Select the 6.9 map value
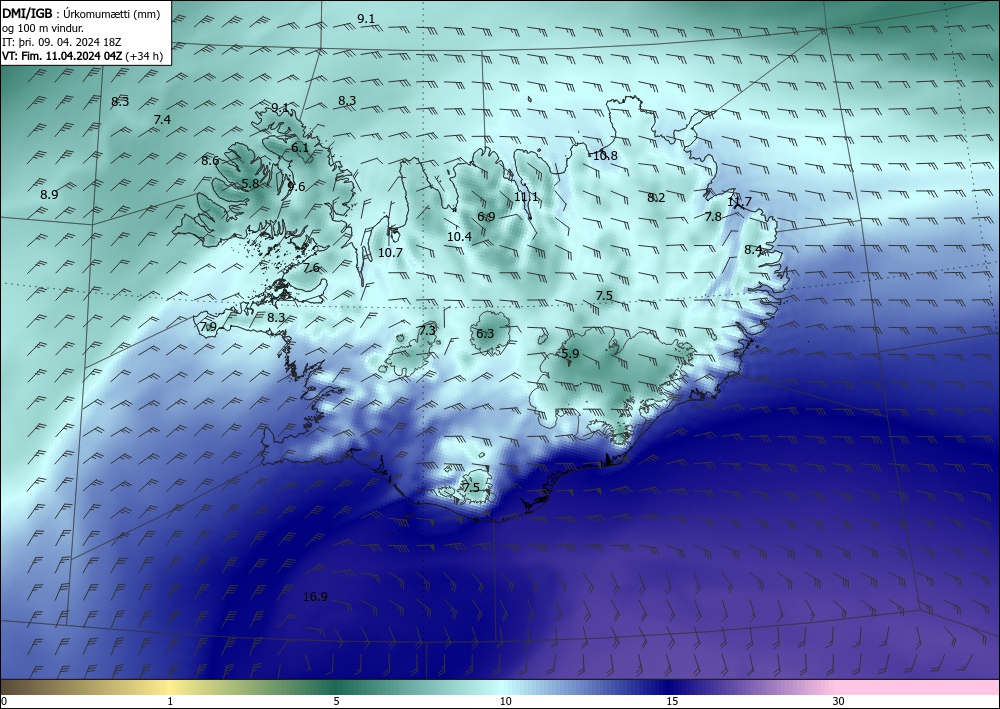The width and height of the screenshot is (1000, 709). pyautogui.click(x=486, y=217)
